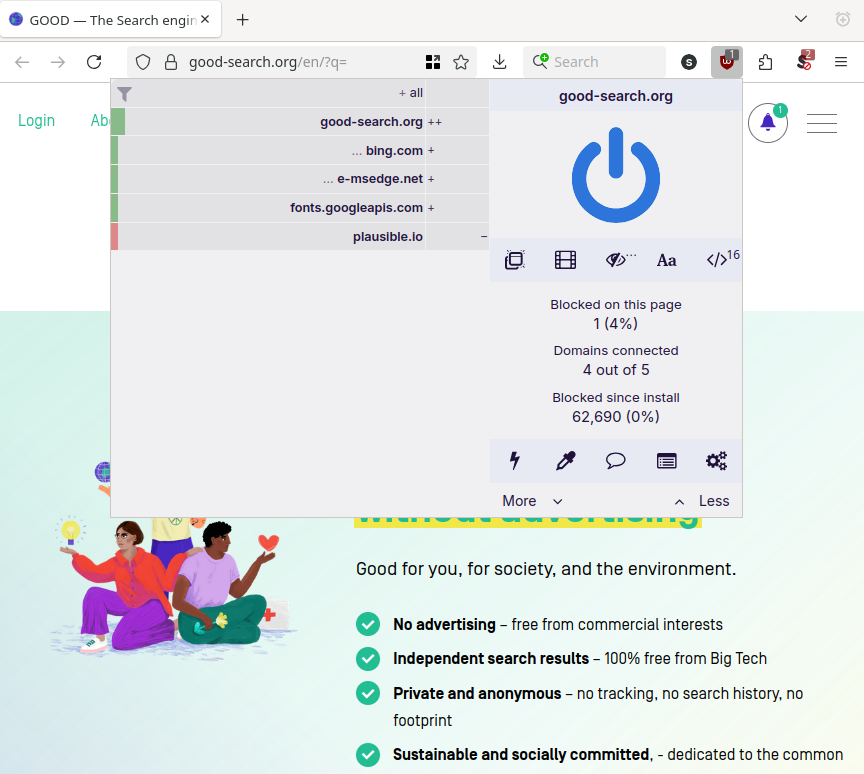The width and height of the screenshot is (864, 774).
Task: Start the element picker eyedropper tool
Action: (x=565, y=461)
